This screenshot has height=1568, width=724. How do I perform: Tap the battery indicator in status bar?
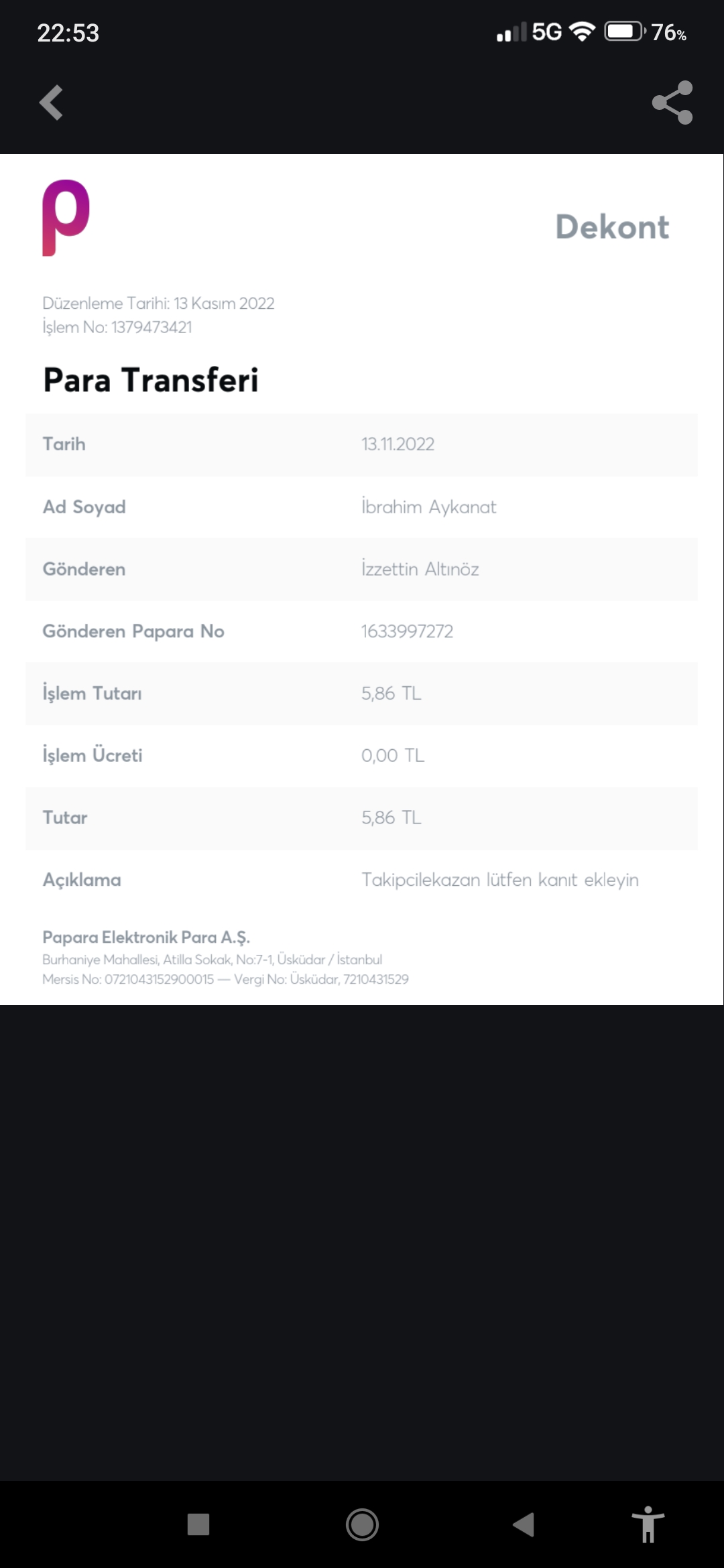pyautogui.click(x=624, y=31)
